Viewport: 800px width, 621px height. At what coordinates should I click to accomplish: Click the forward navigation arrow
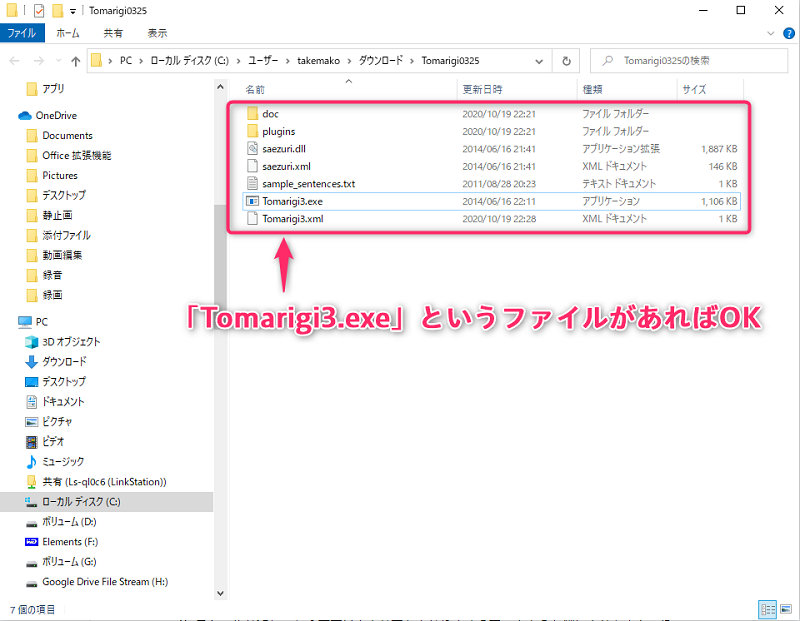(37, 61)
